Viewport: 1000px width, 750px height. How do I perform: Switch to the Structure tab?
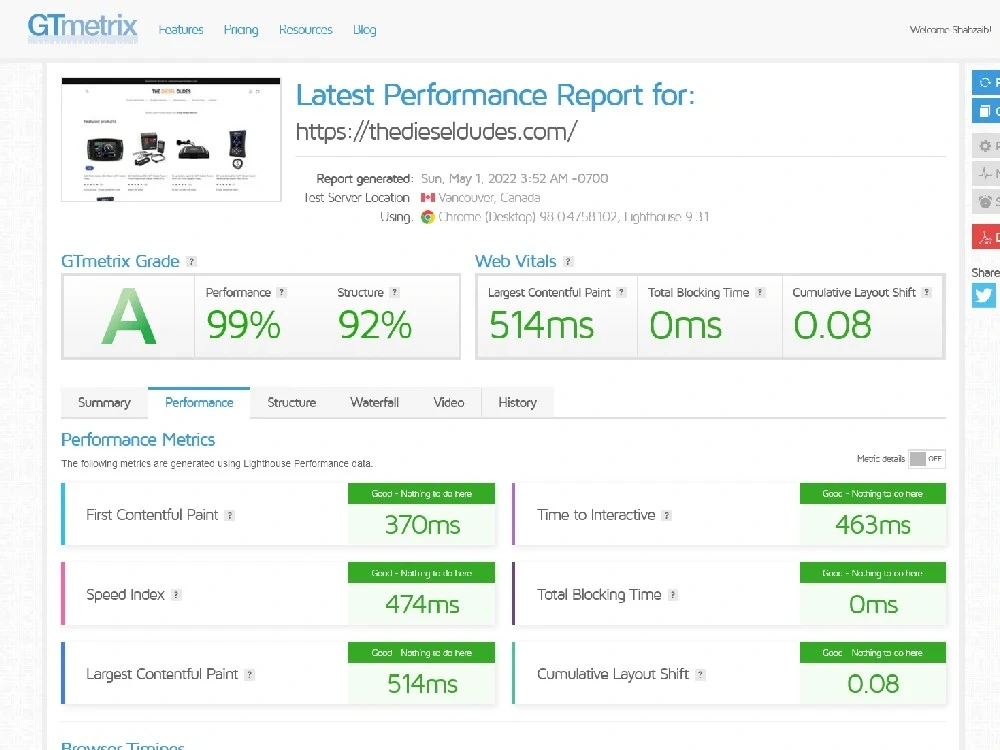pos(291,402)
